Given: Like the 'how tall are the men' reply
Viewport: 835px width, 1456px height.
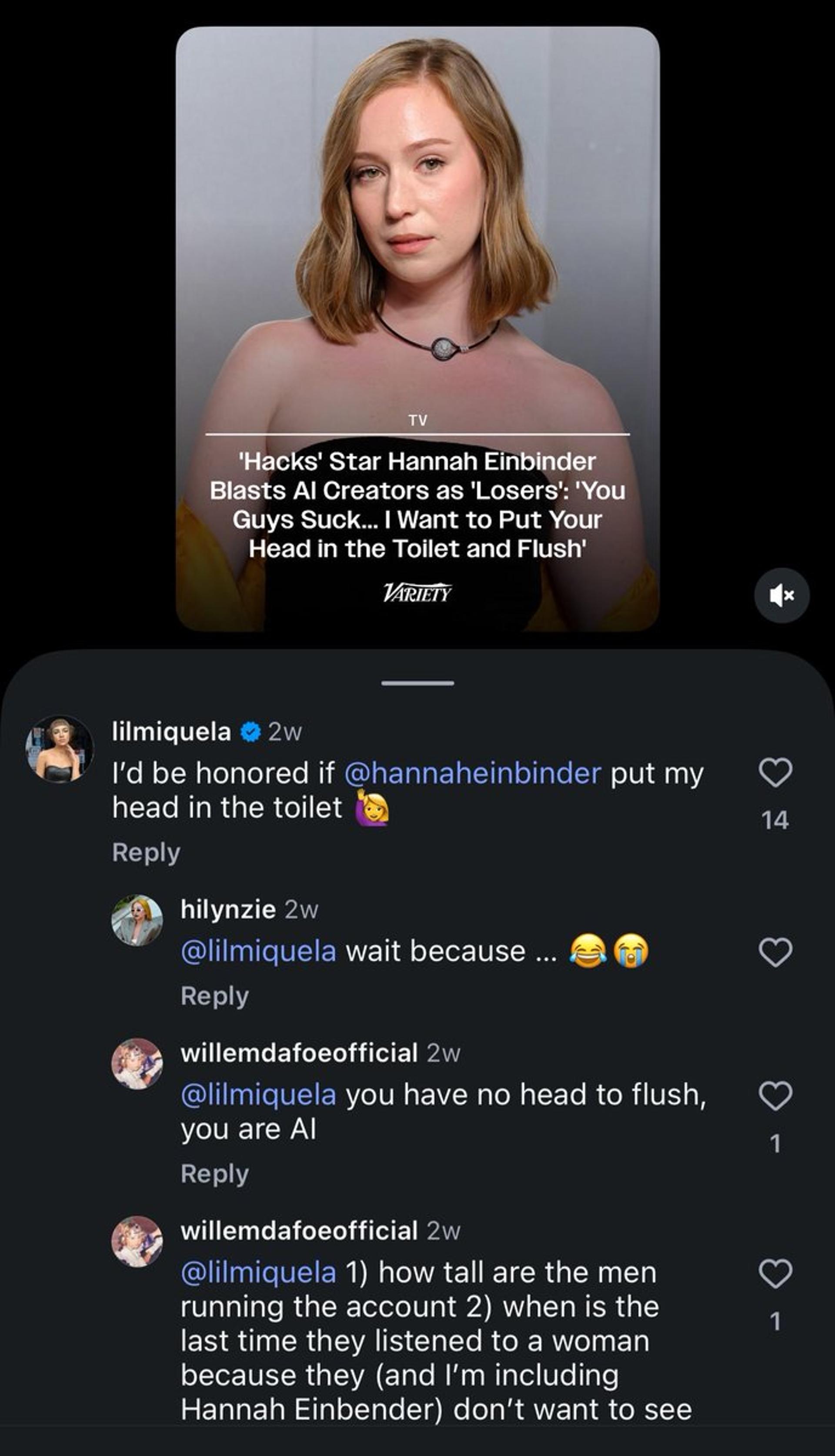Looking at the screenshot, I should [x=775, y=1273].
